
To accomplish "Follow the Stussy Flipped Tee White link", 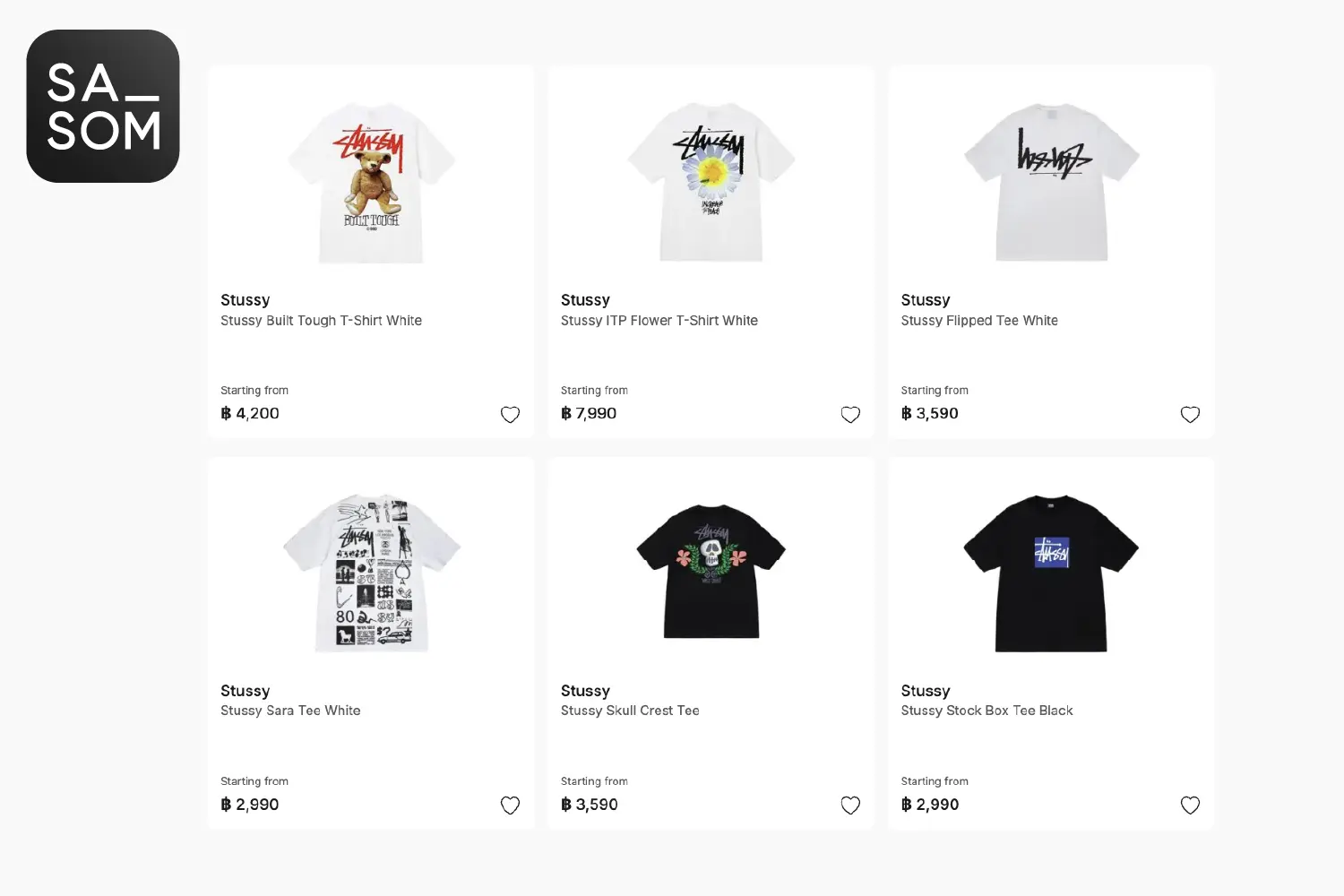I will pyautogui.click(x=979, y=321).
